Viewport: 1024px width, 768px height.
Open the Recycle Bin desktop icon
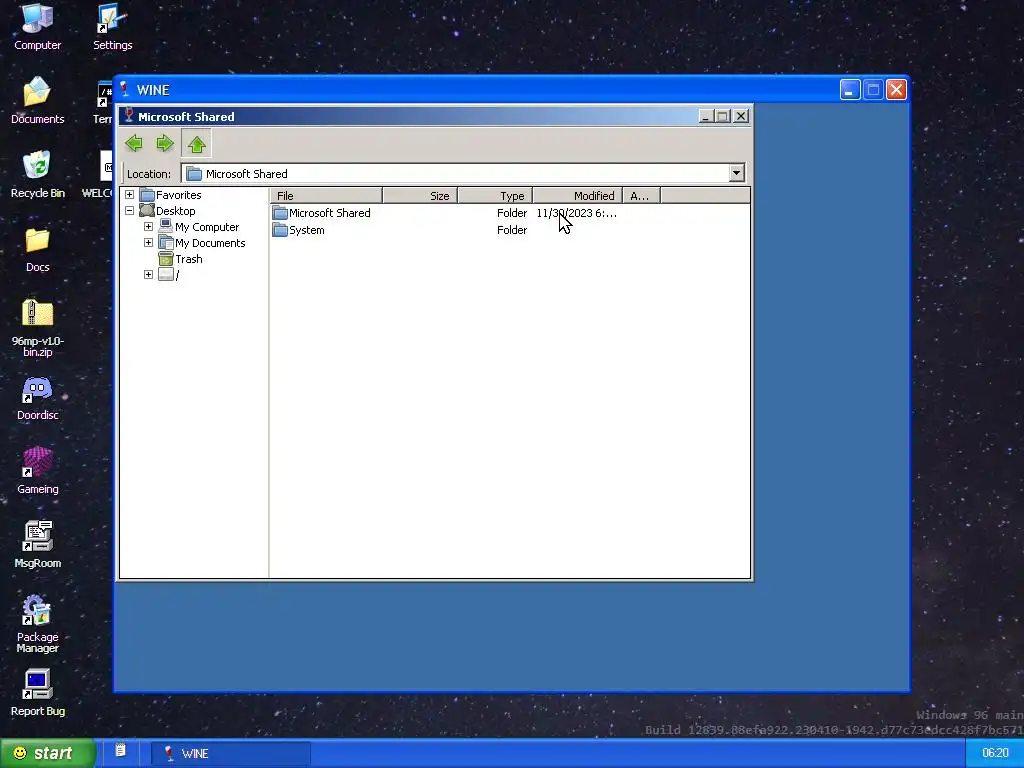pyautogui.click(x=37, y=174)
